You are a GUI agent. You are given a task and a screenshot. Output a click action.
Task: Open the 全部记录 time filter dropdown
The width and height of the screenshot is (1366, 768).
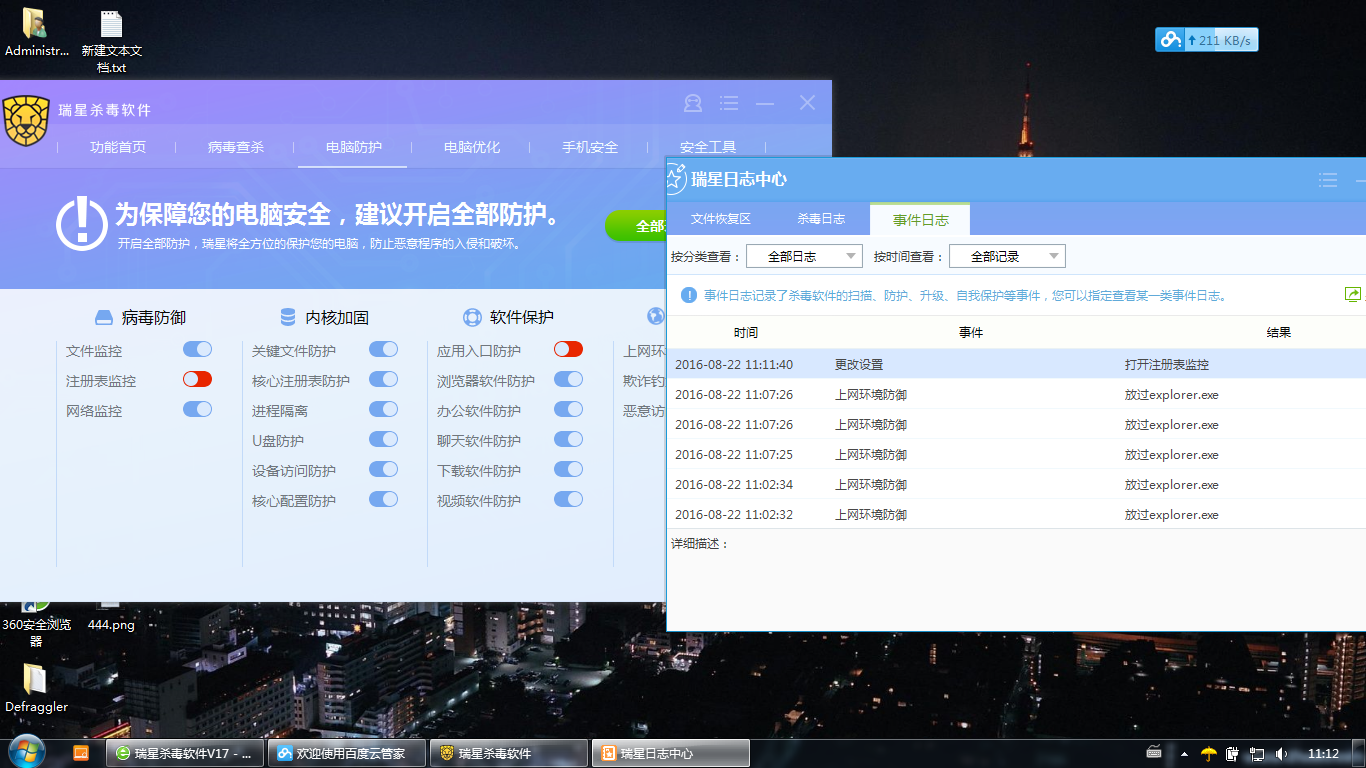click(1007, 256)
